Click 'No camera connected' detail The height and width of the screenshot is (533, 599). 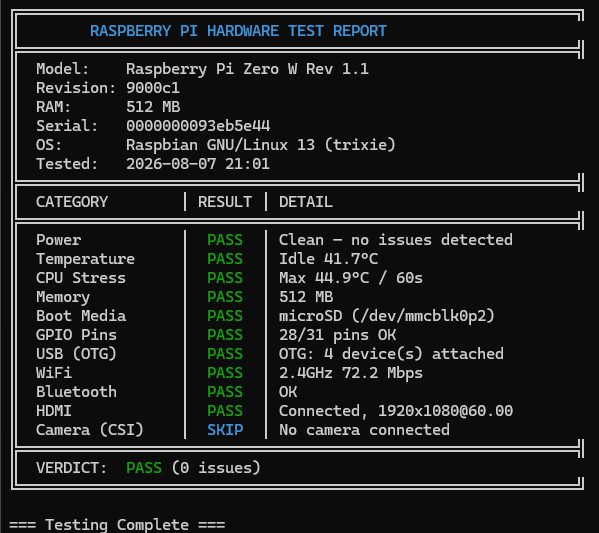(364, 430)
